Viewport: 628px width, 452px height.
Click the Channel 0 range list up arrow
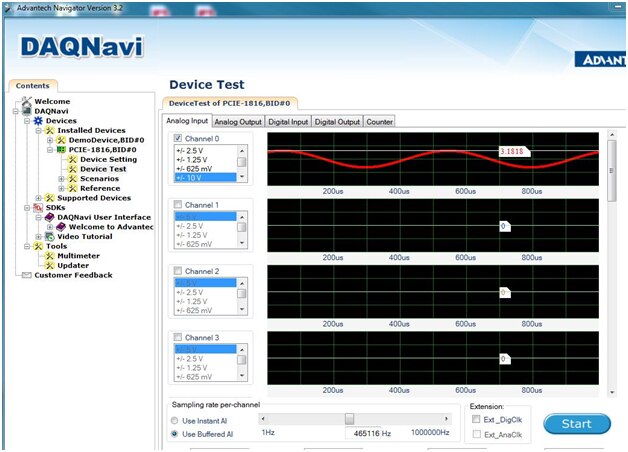[242, 151]
